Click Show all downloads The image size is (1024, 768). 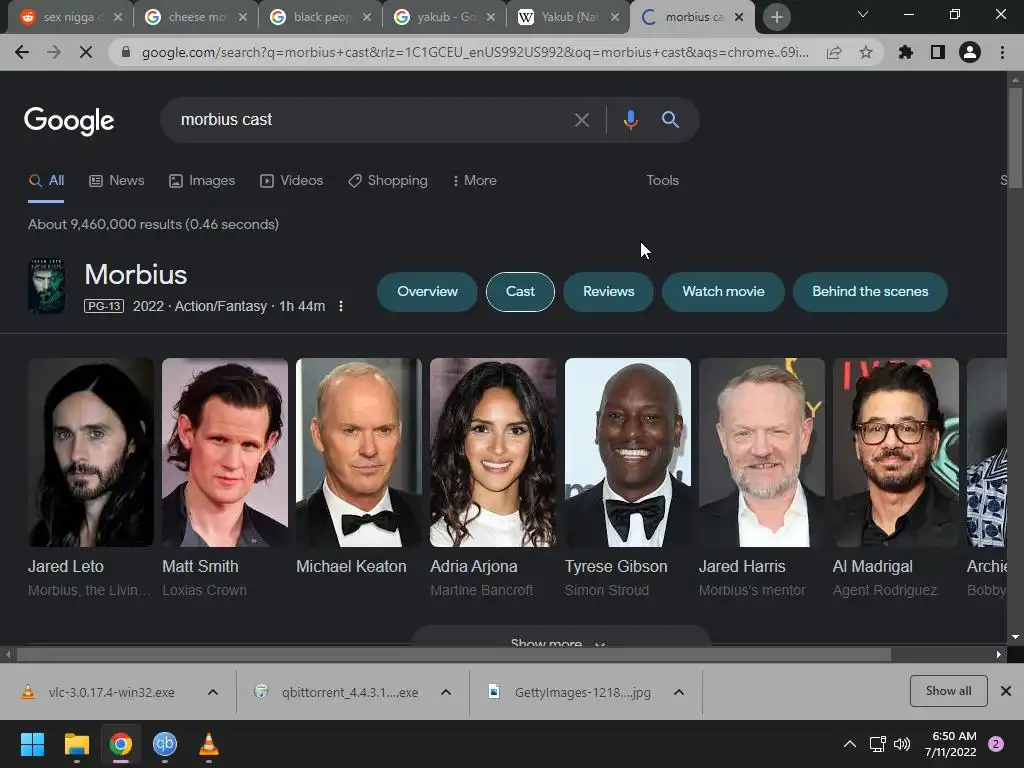click(x=948, y=691)
